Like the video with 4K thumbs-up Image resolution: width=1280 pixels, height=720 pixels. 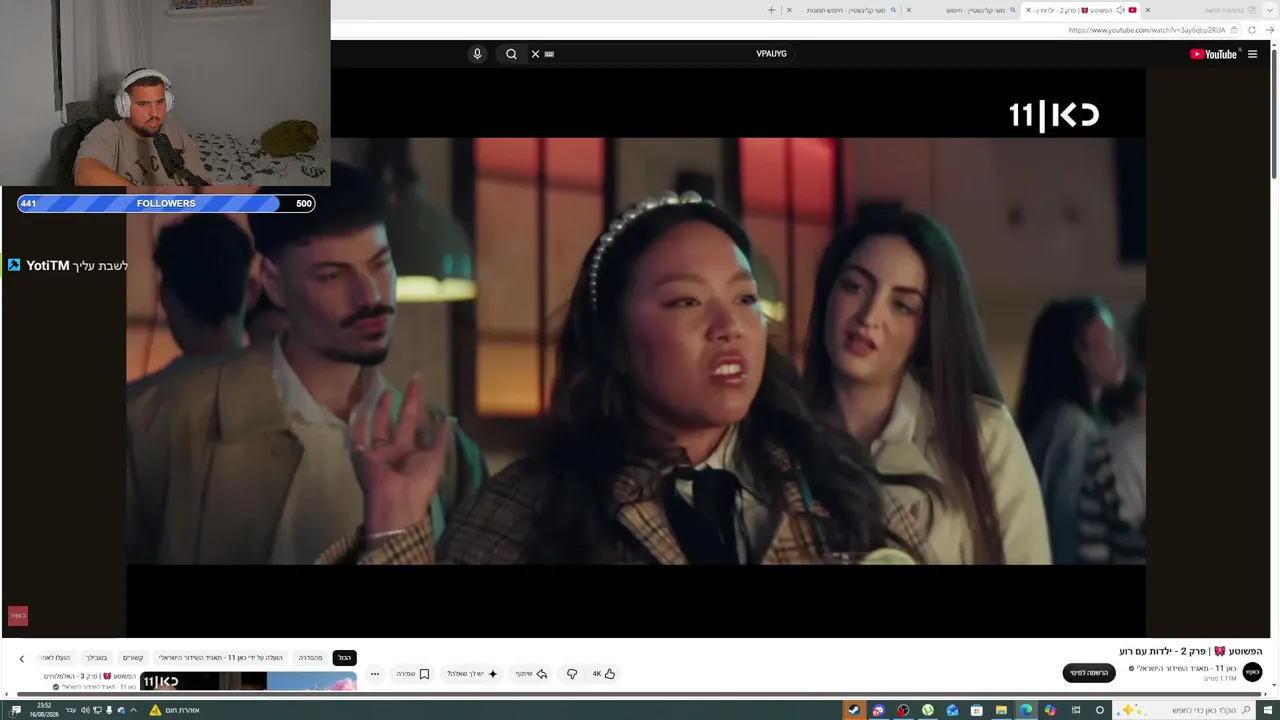(x=604, y=674)
